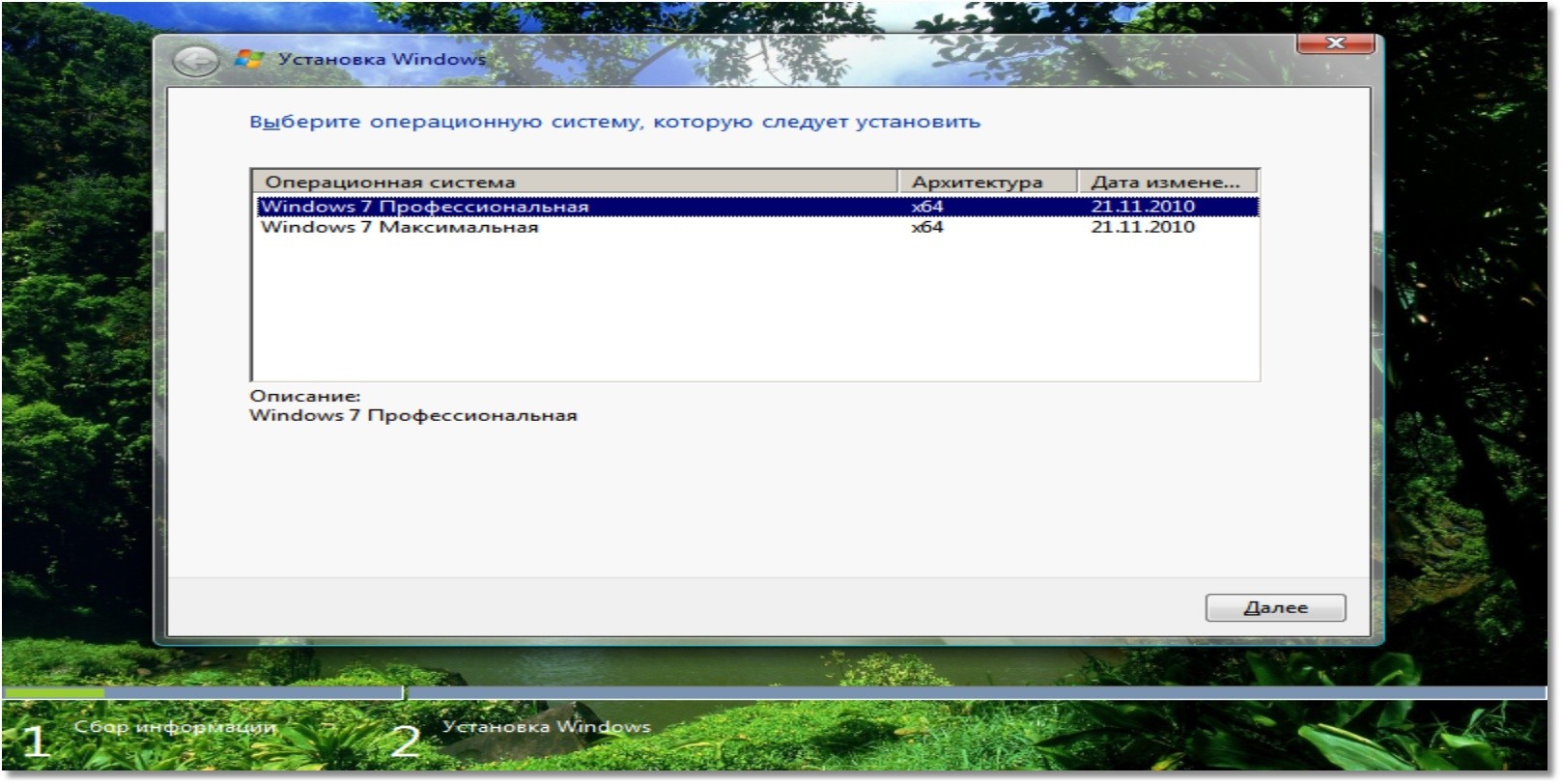Click step 2 Установка Windows label
Screen dimensions: 1561x784
click(547, 726)
